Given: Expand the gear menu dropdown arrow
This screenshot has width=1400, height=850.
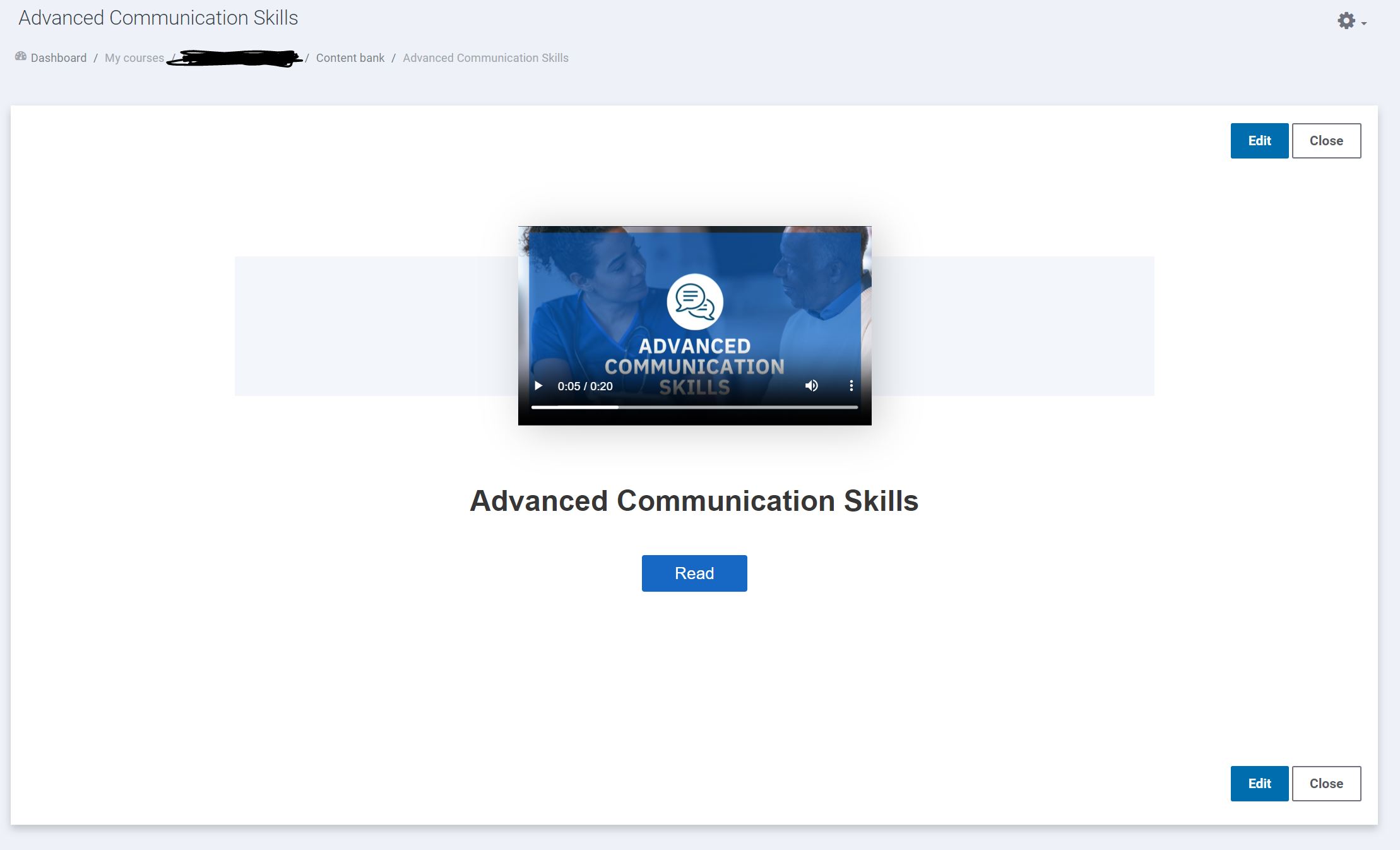Looking at the screenshot, I should coord(1364,23).
